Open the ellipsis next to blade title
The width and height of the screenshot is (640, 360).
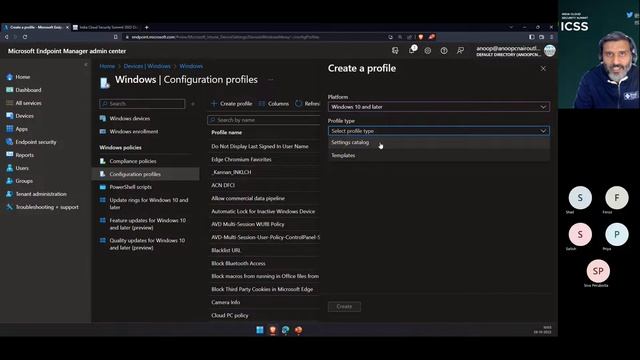pos(271,80)
